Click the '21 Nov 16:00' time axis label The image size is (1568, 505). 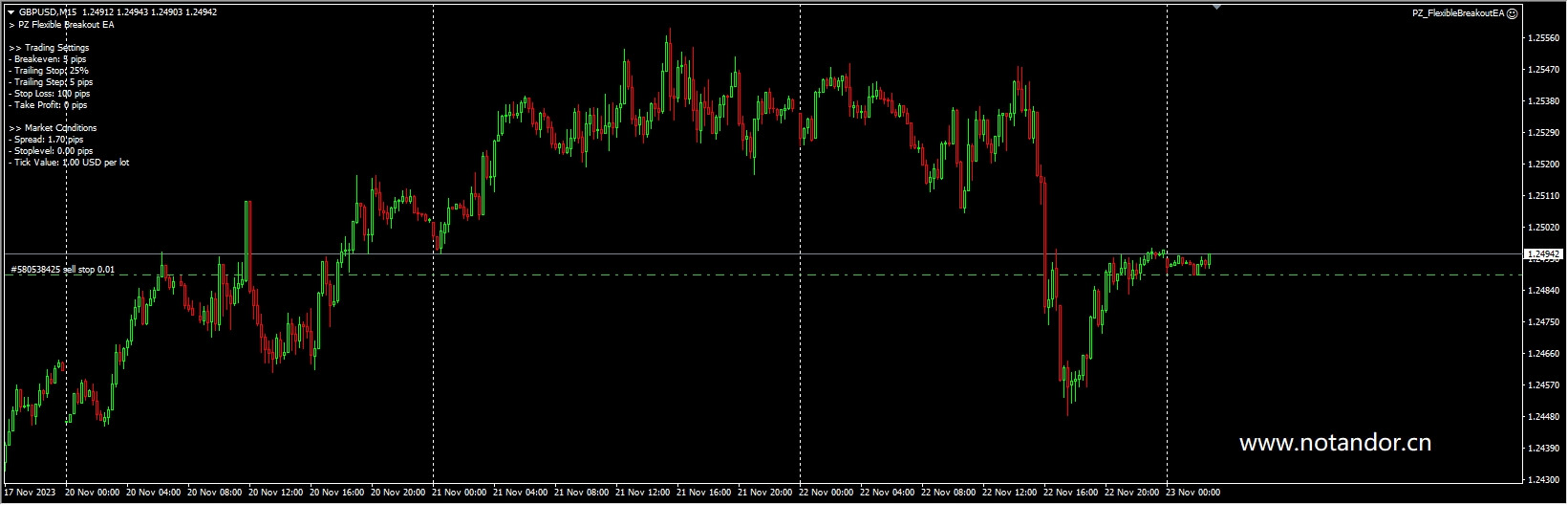tap(704, 494)
